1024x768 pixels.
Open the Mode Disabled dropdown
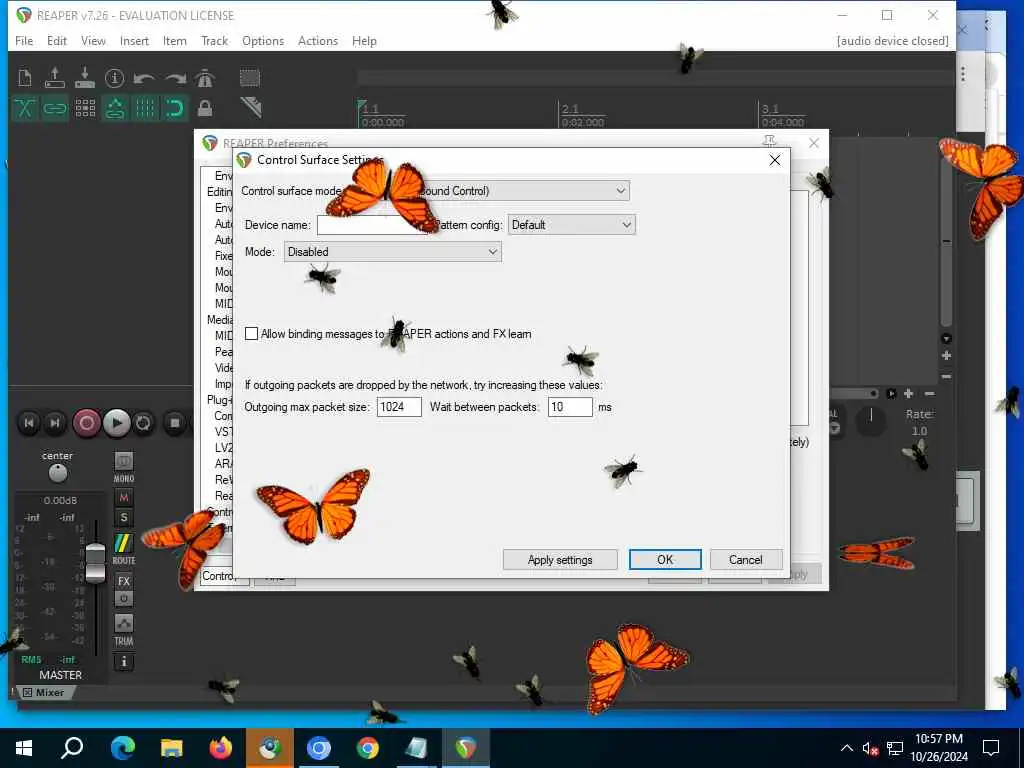(x=392, y=251)
